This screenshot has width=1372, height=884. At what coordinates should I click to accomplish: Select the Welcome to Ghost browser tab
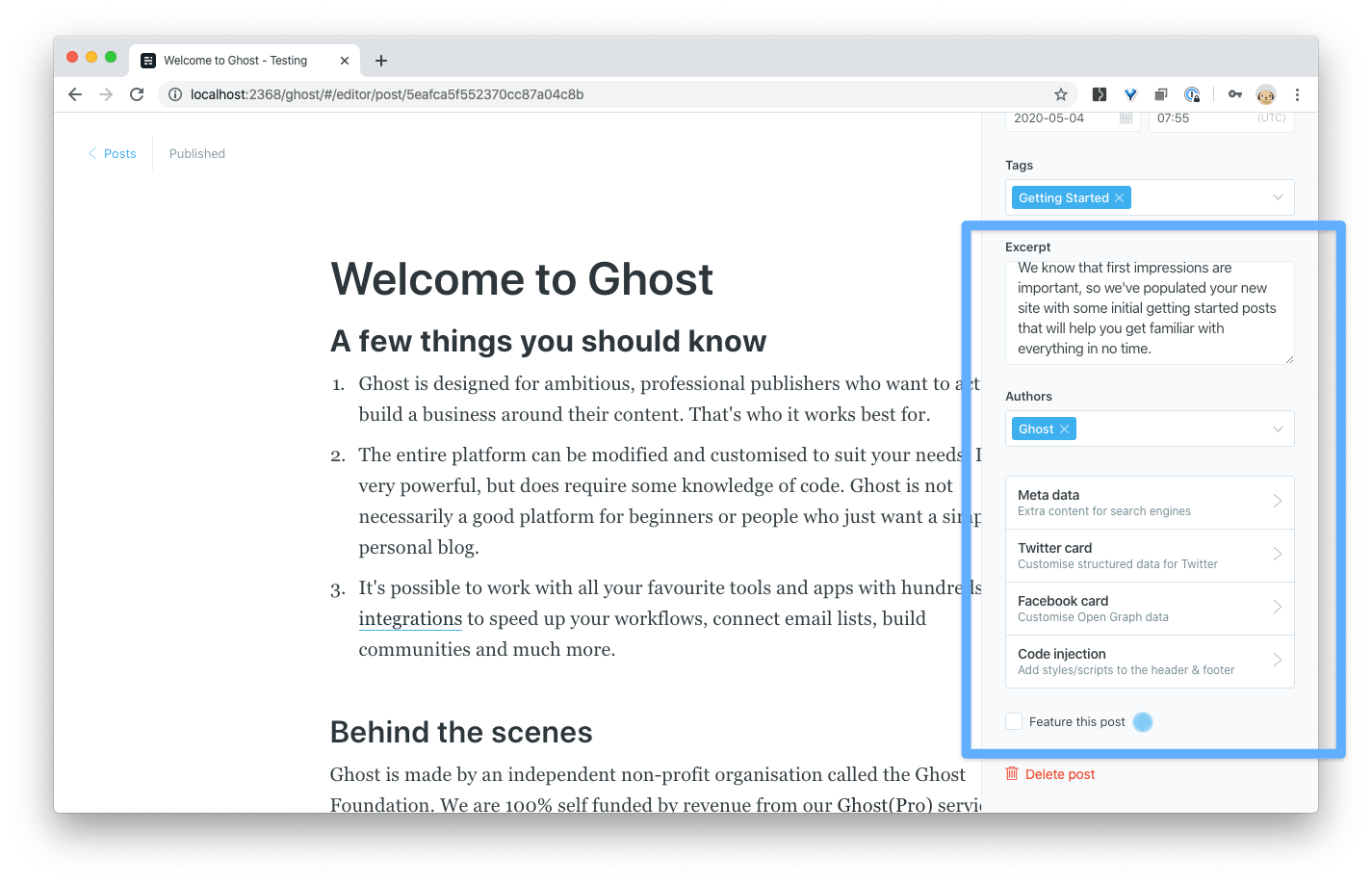pos(236,61)
